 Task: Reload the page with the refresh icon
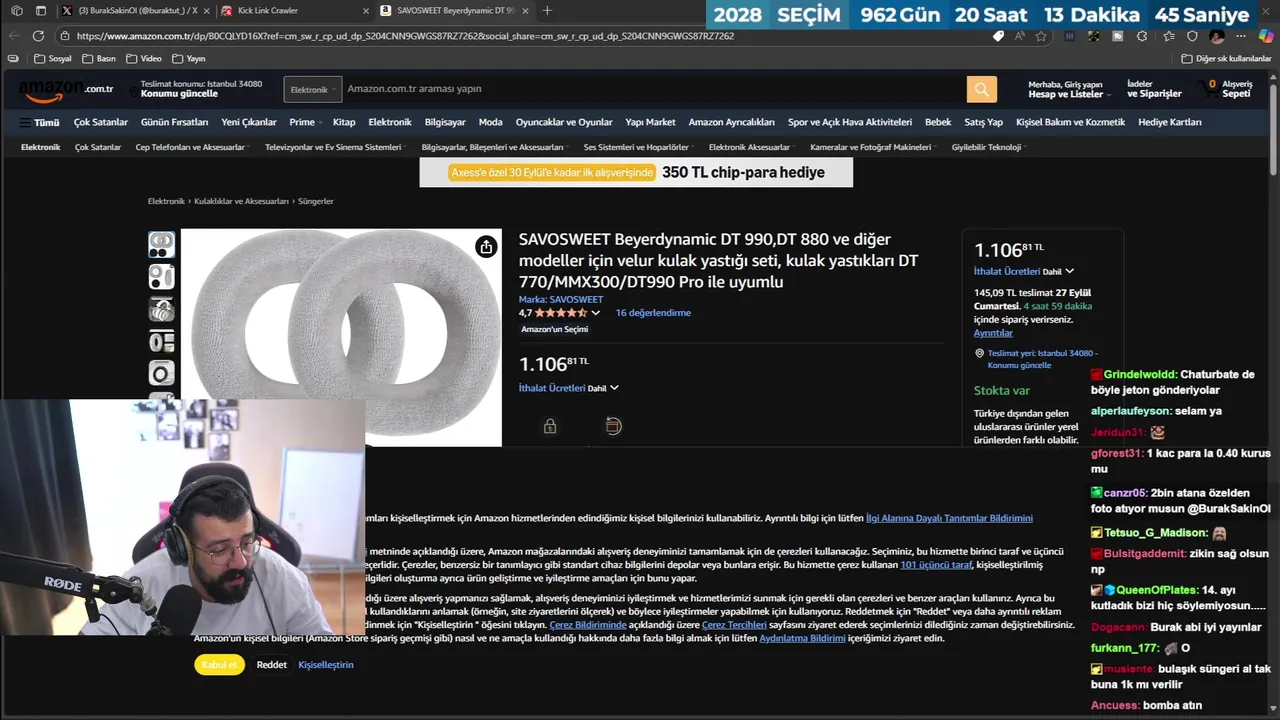point(39,35)
